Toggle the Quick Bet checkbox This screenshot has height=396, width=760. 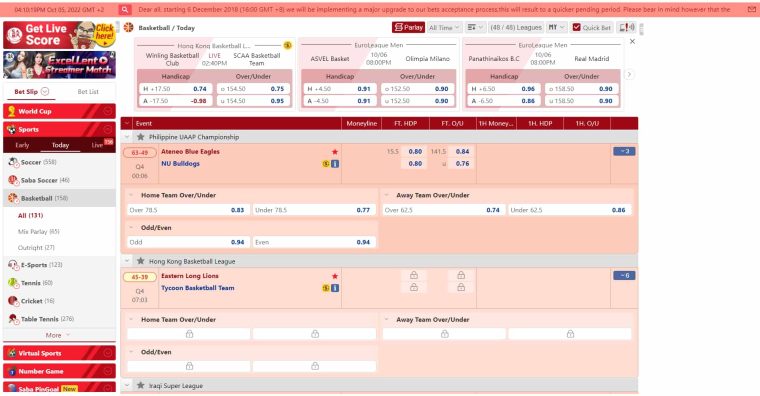click(576, 28)
